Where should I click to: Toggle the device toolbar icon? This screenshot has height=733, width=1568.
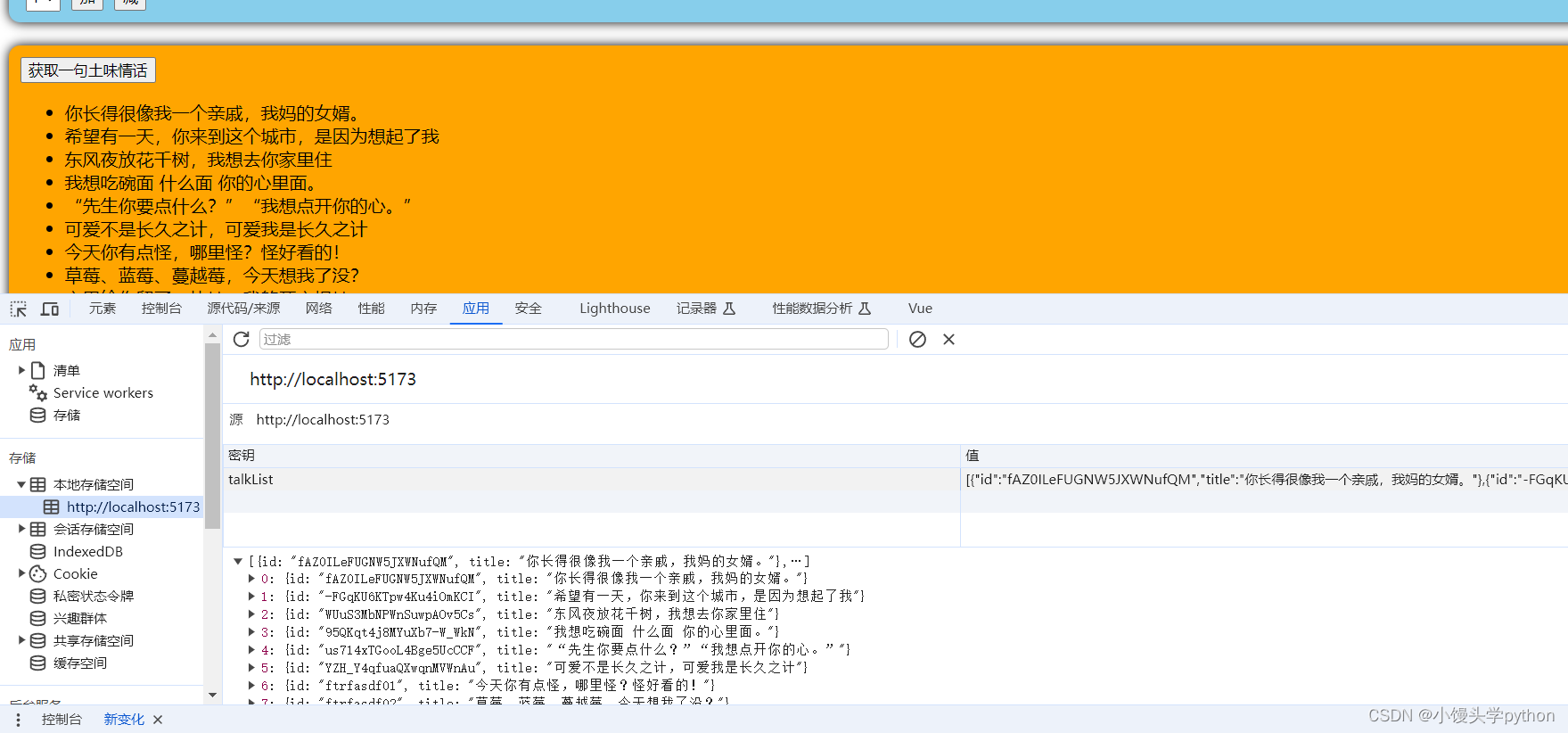pyautogui.click(x=50, y=309)
